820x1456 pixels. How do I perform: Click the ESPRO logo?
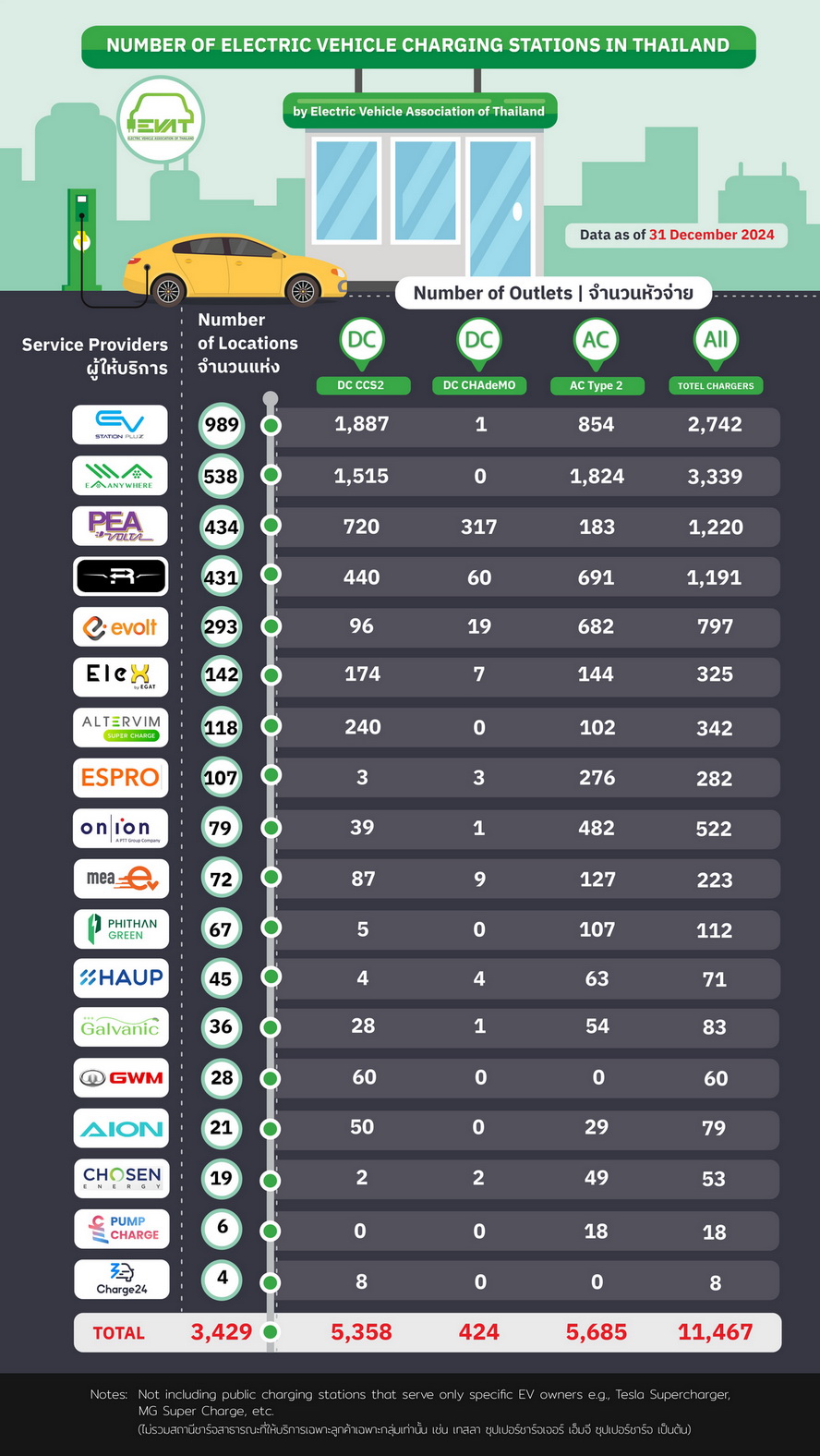pyautogui.click(x=120, y=778)
